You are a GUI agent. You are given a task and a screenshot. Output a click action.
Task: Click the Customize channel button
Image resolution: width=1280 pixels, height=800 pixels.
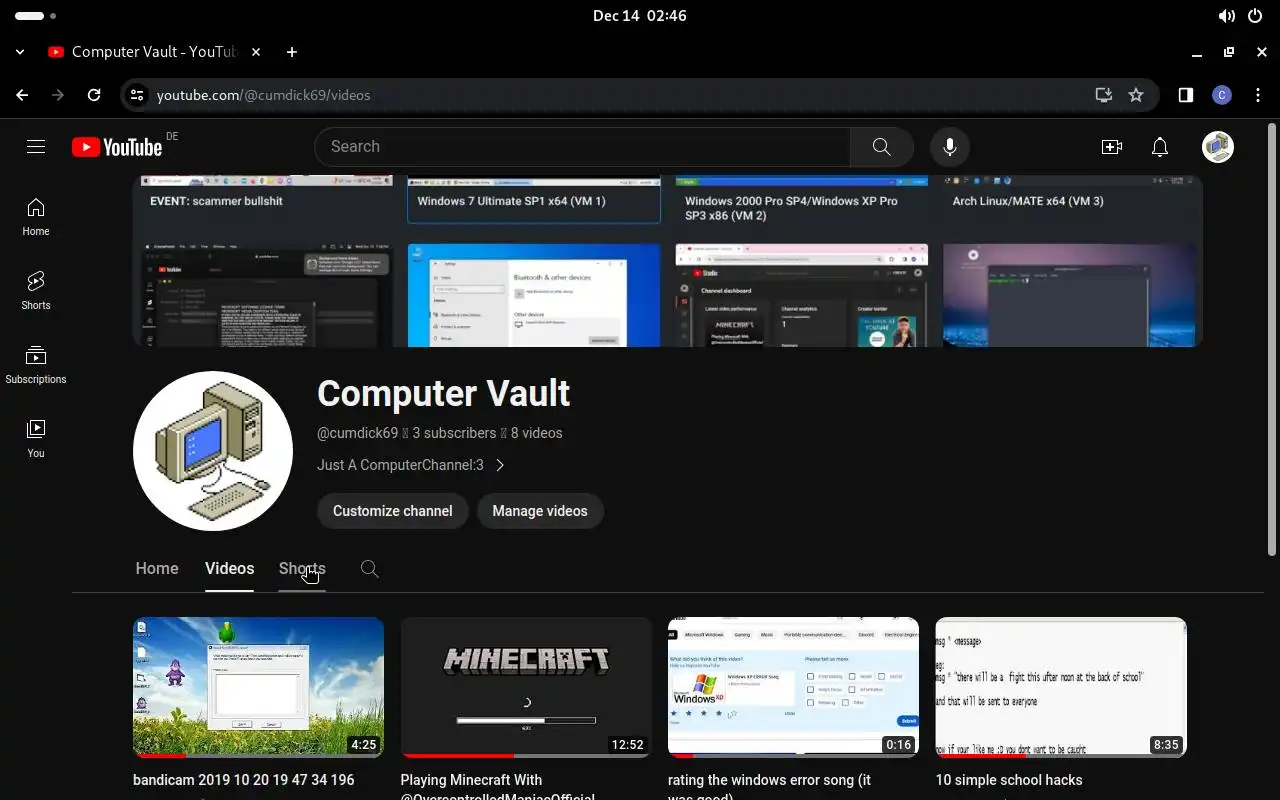click(x=392, y=511)
